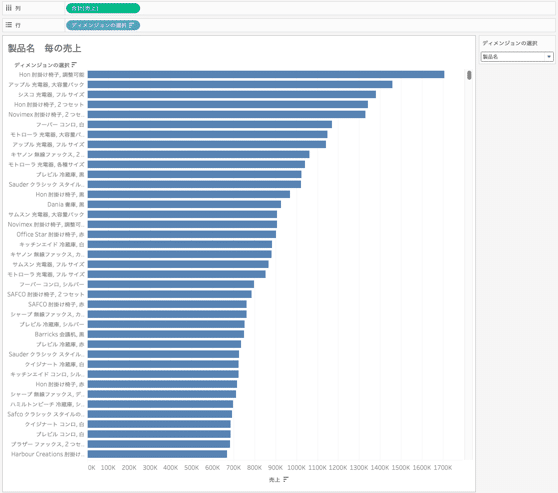This screenshot has height=493, width=558.
Task: Select the blue ディメンジョンの選択 pill on rows
Action: [x=103, y=25]
